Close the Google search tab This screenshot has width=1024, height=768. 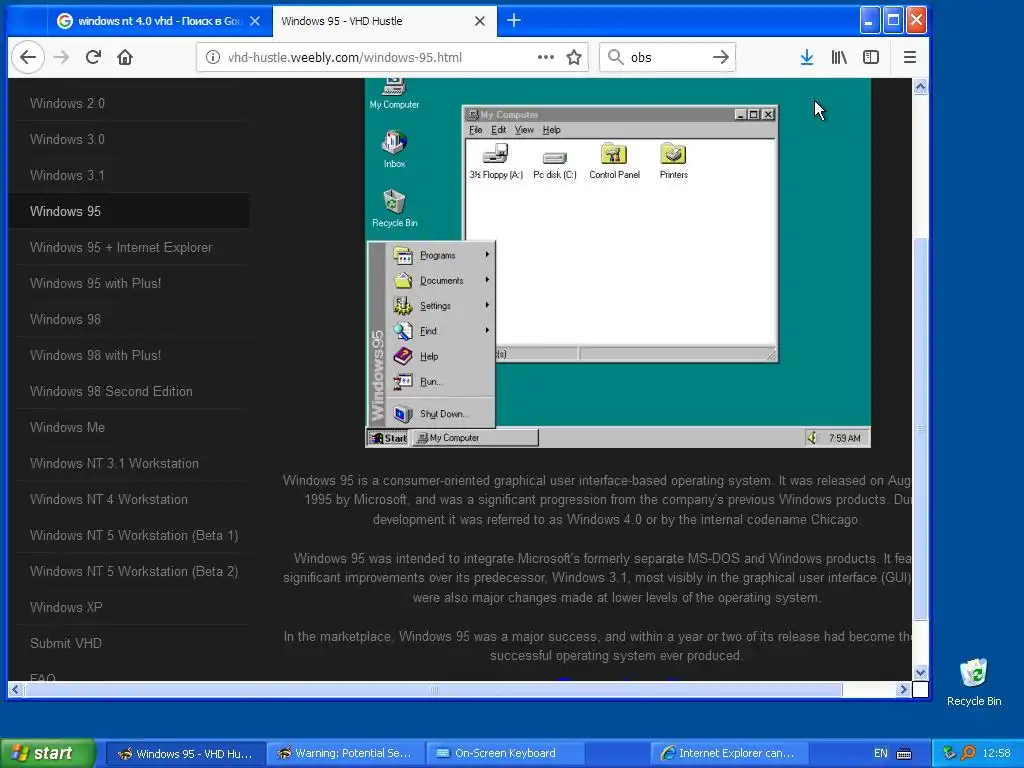[255, 21]
